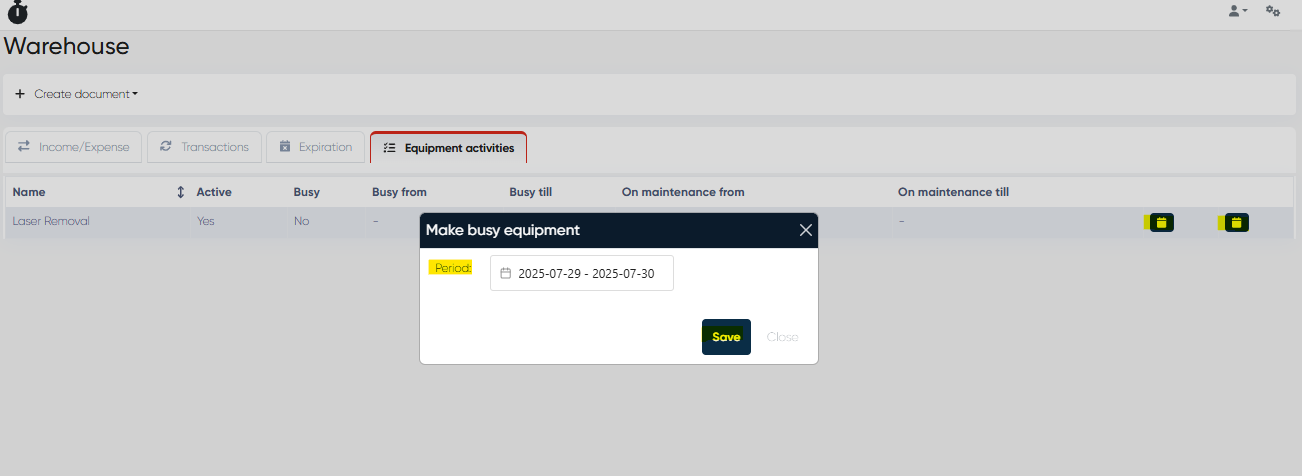Click the On maintenance from column header
Viewport: 1302px width, 476px height.
click(683, 192)
